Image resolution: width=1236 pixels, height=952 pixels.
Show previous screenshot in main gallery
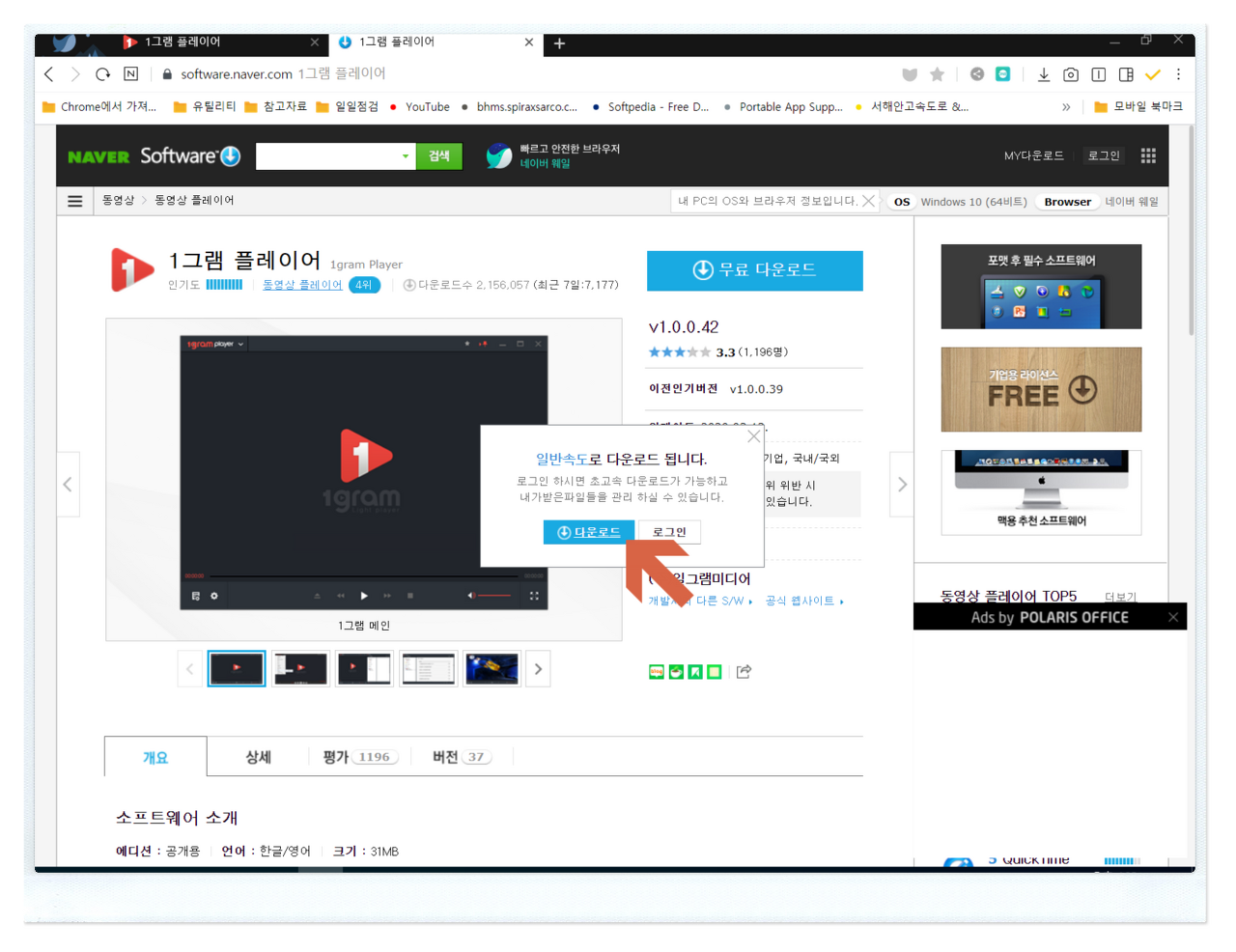pos(68,484)
